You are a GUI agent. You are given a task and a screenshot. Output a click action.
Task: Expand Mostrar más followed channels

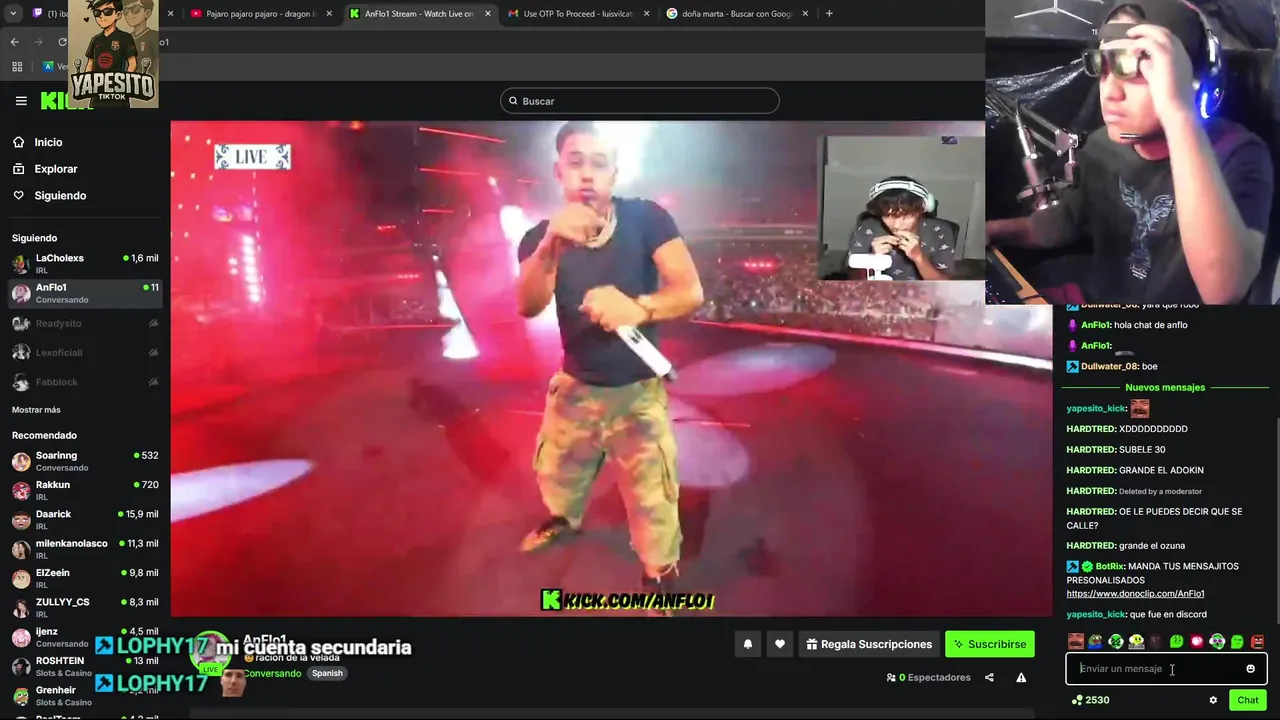pyautogui.click(x=36, y=410)
